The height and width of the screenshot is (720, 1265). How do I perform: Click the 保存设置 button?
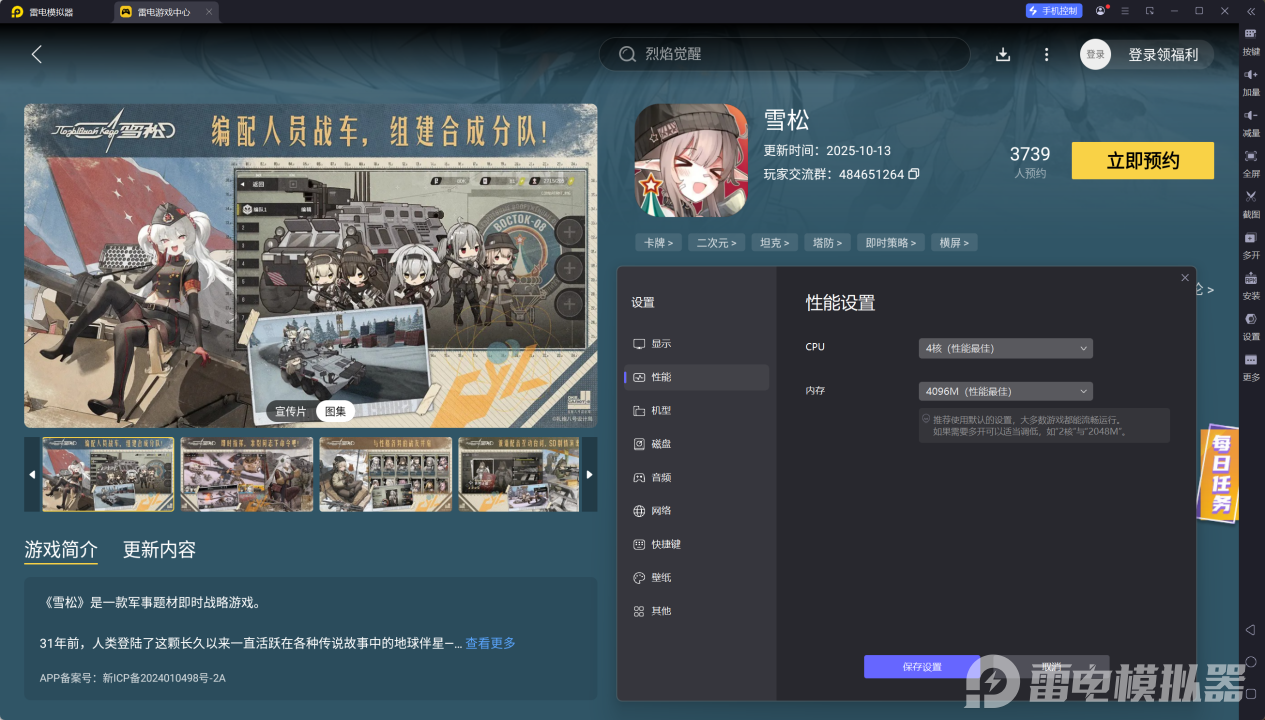[x=921, y=667]
